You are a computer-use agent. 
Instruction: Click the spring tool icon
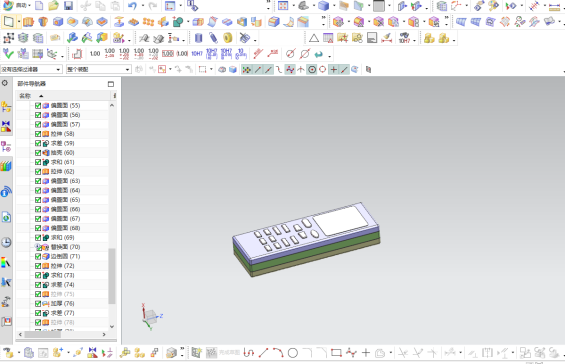click(213, 38)
